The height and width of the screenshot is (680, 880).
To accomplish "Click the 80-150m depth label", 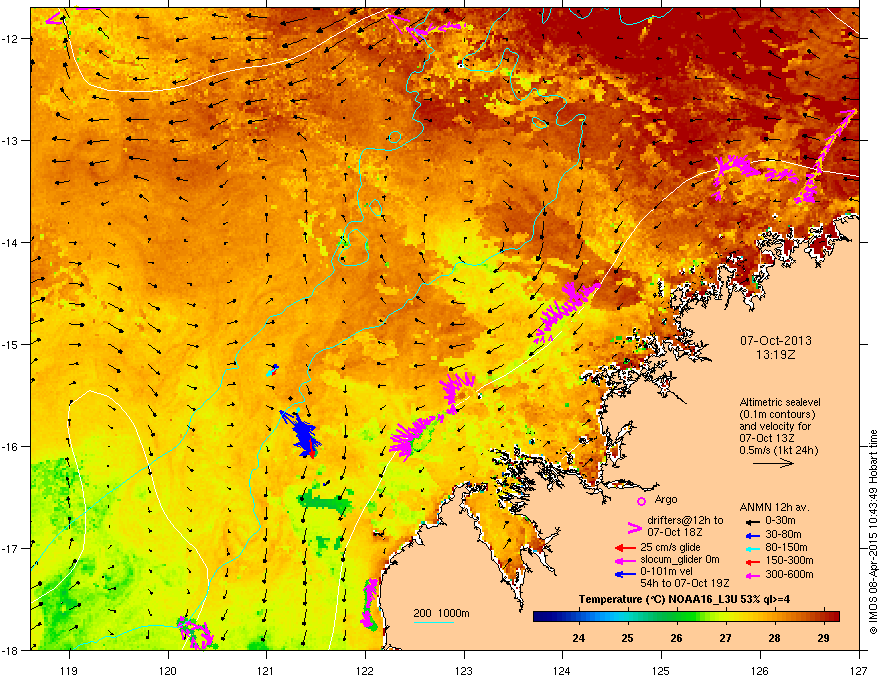I will [786, 548].
